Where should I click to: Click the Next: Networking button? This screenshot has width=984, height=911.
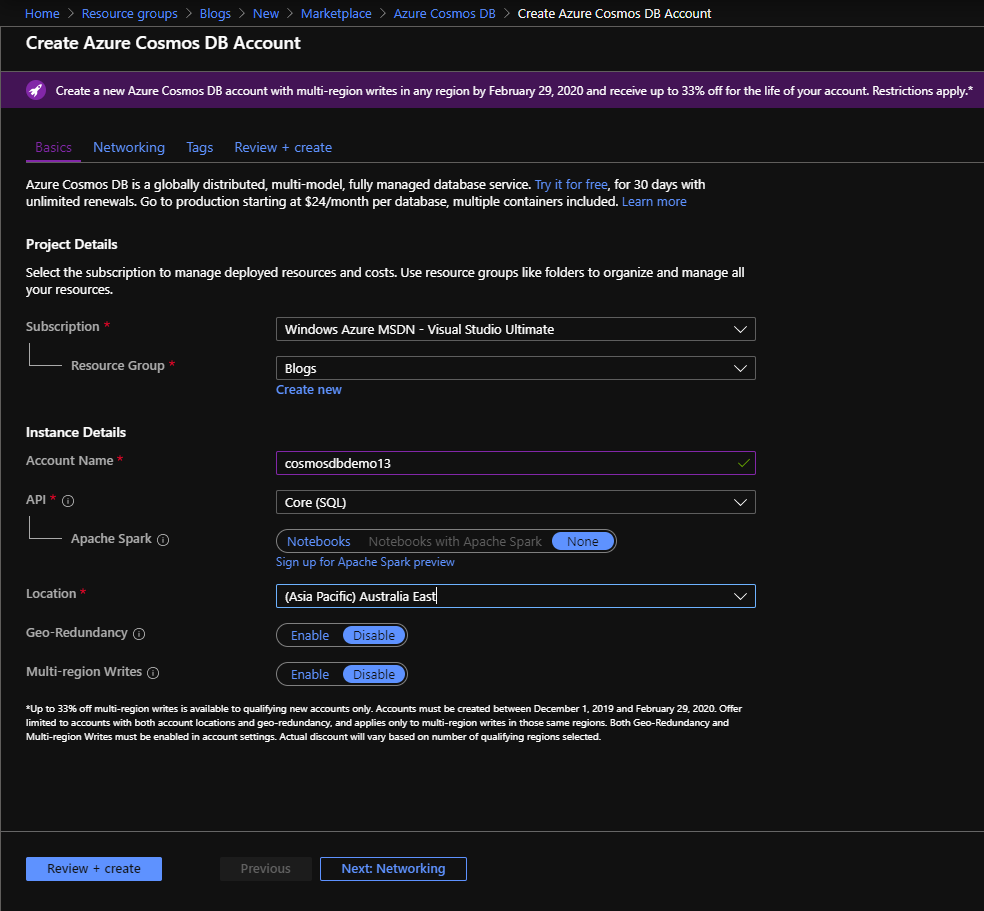392,868
